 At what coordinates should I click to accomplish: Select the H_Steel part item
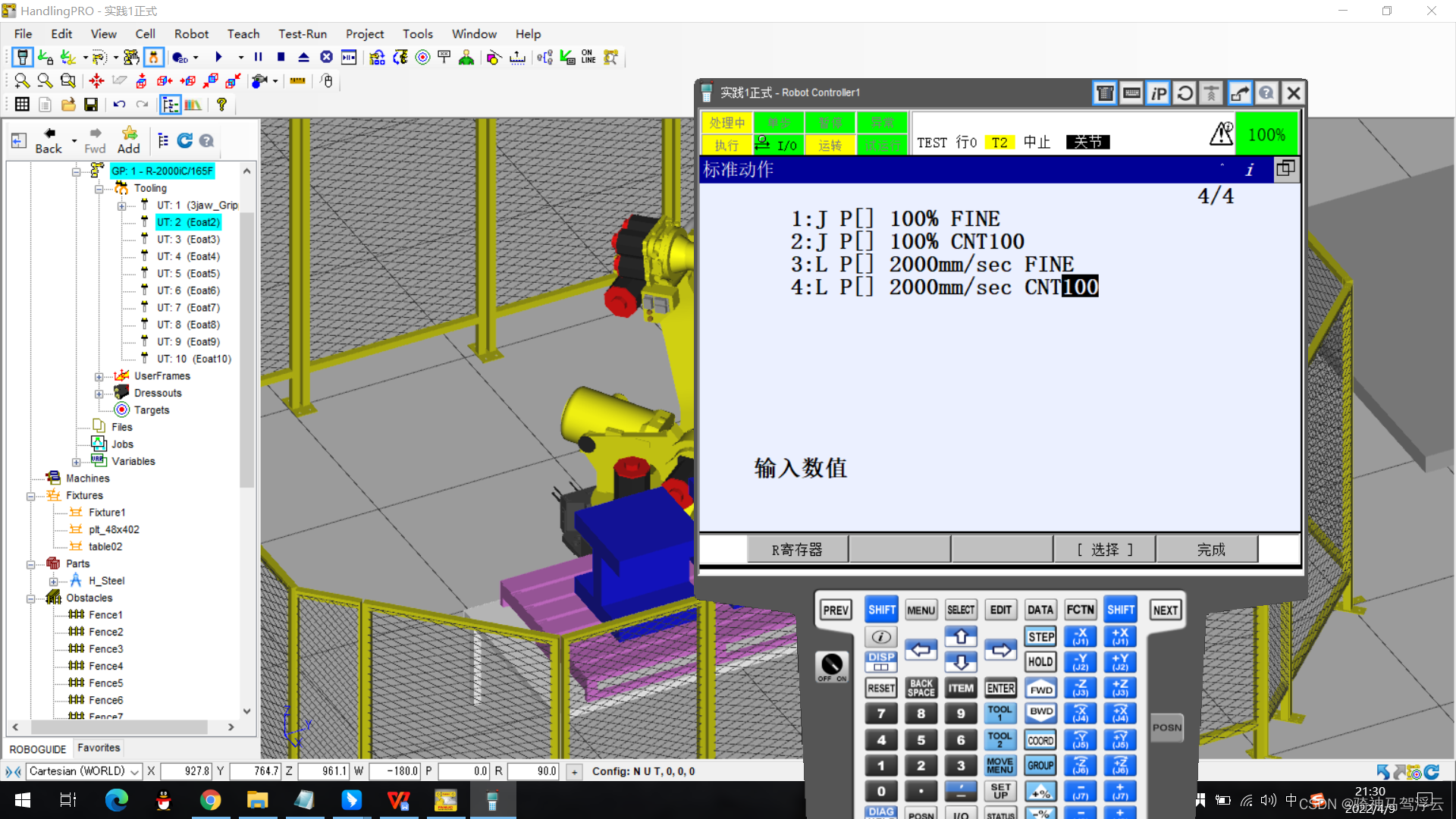[106, 581]
